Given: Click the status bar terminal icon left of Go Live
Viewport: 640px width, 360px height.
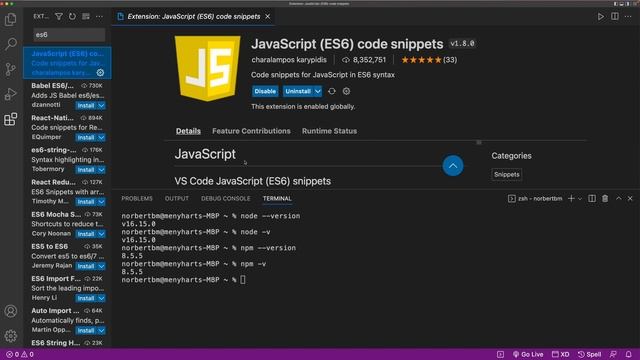Looking at the screenshot, I should click(x=500, y=354).
